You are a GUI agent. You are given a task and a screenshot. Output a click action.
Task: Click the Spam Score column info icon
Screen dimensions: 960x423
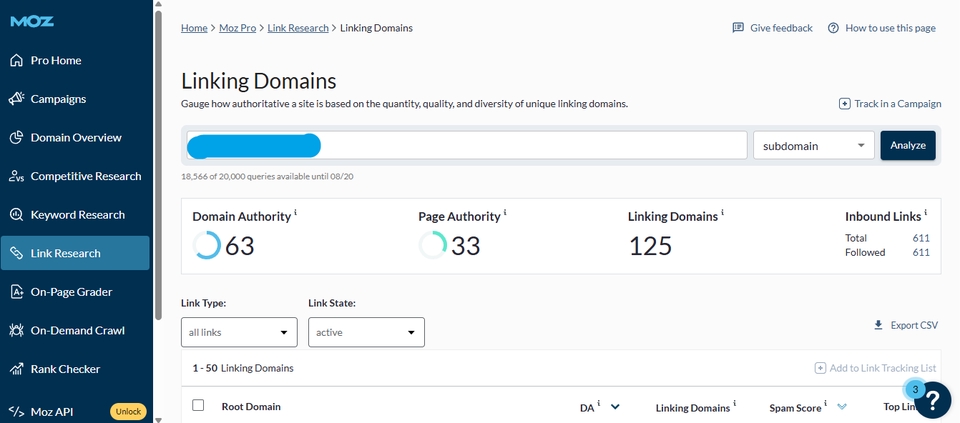pos(827,403)
